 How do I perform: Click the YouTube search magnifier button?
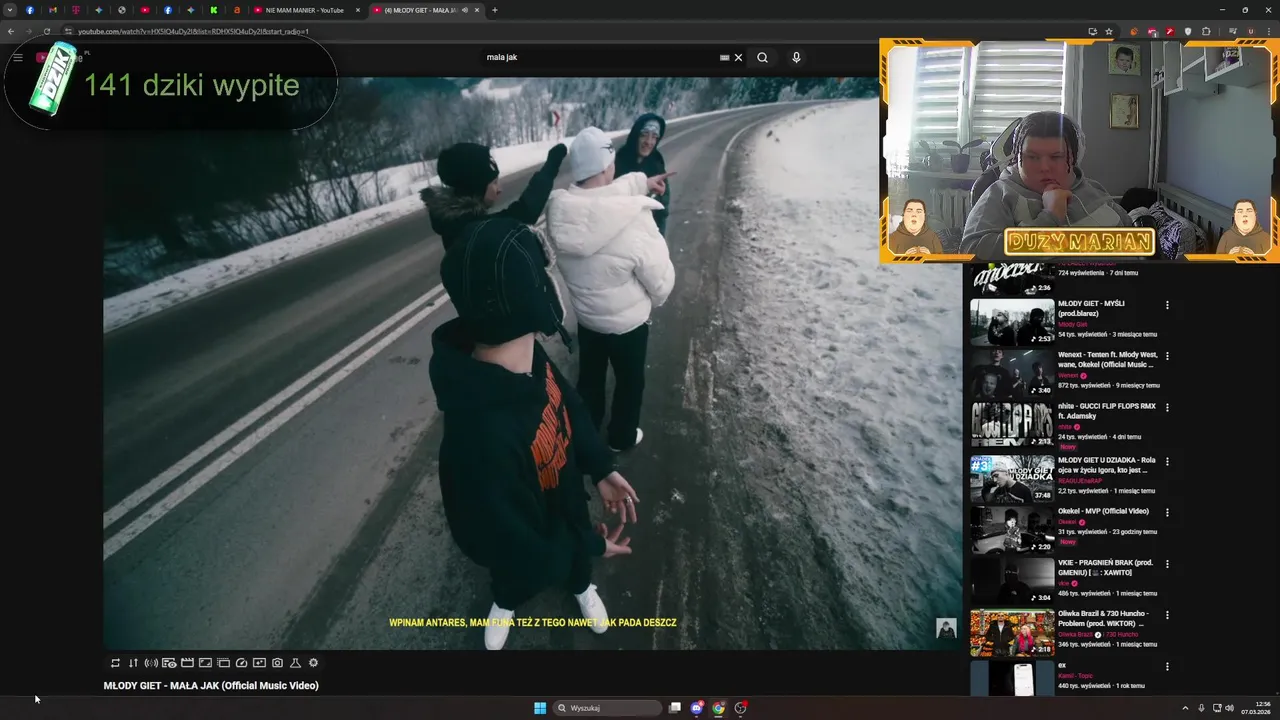762,57
